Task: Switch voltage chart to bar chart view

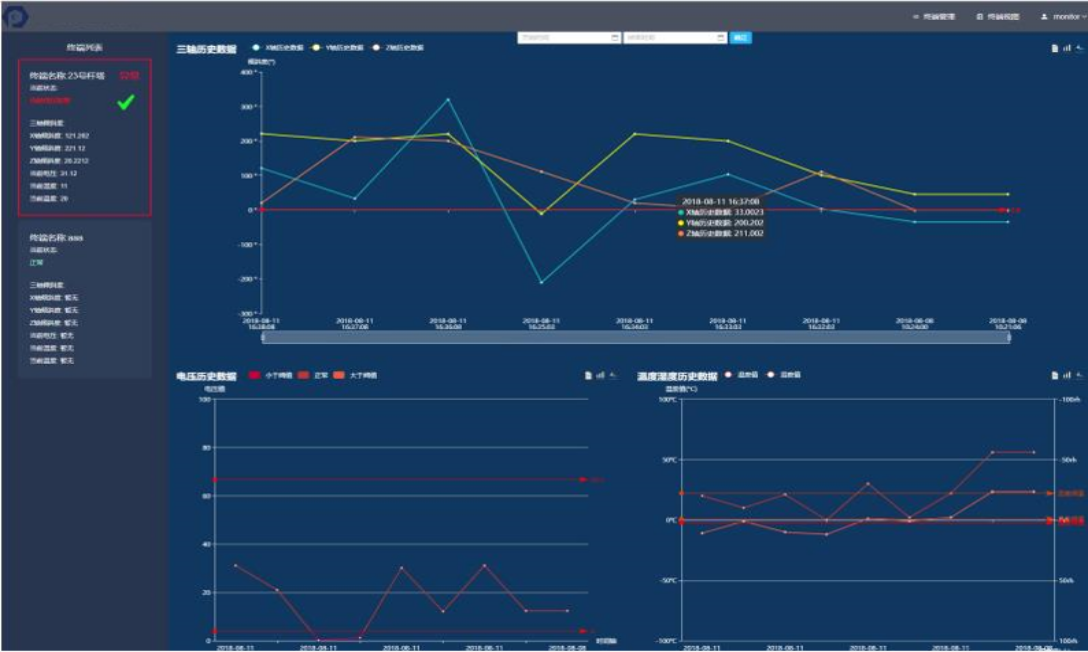Action: click(x=599, y=376)
